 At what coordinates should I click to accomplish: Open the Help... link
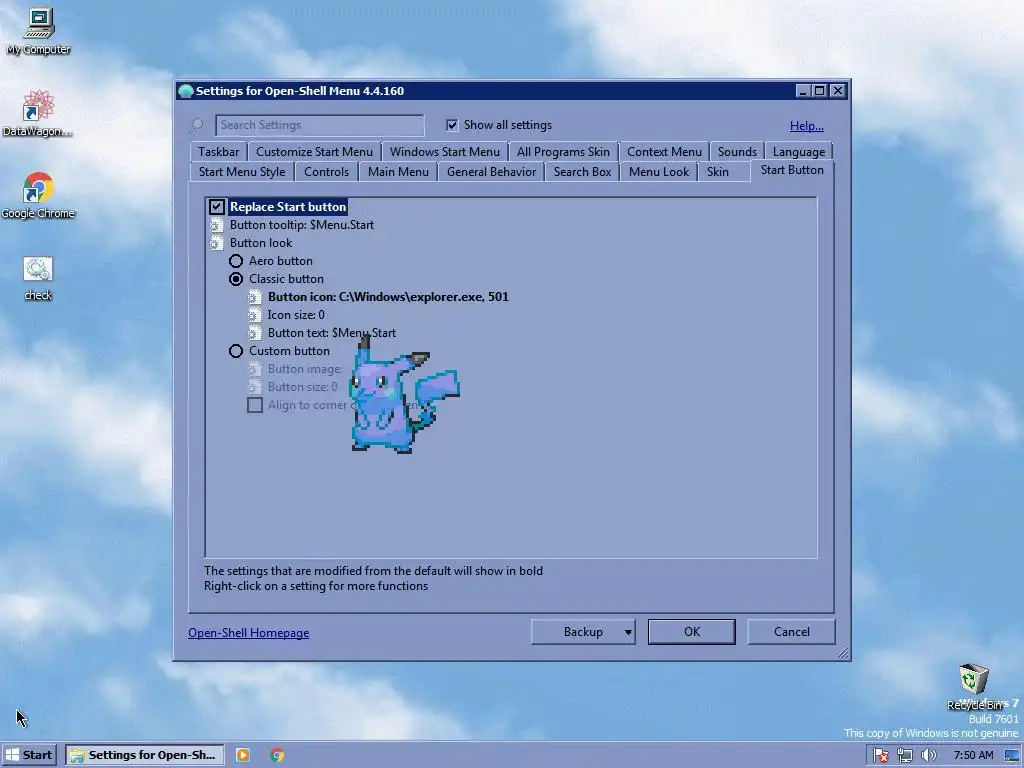pyautogui.click(x=807, y=126)
